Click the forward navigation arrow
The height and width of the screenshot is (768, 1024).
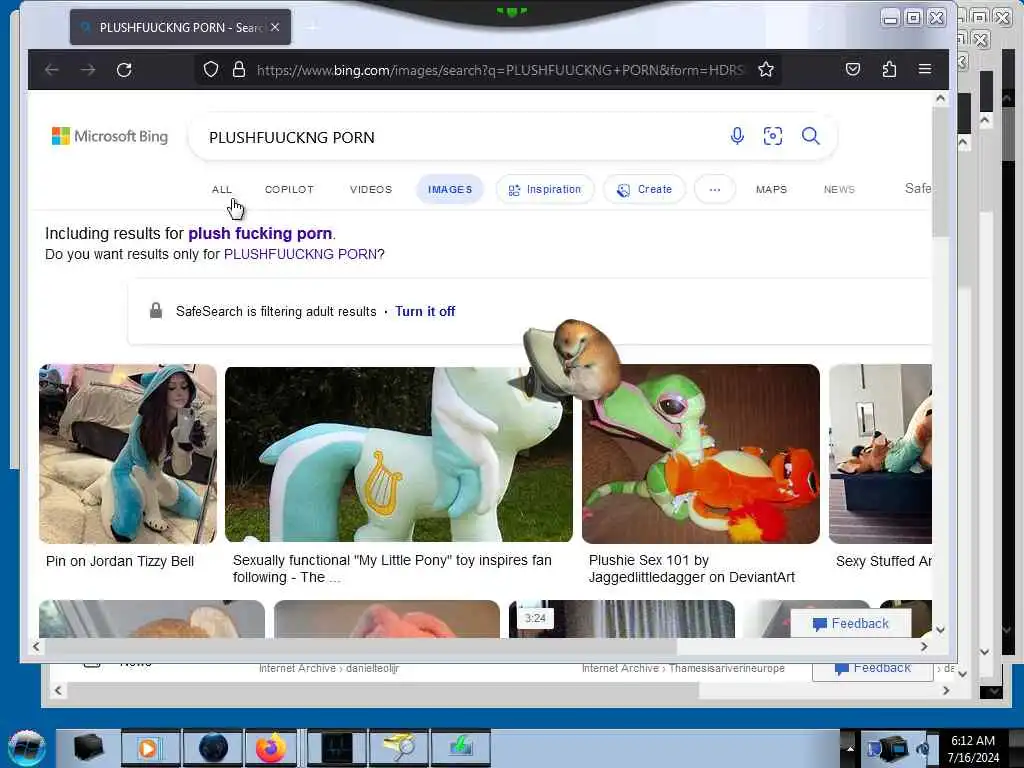(x=88, y=69)
